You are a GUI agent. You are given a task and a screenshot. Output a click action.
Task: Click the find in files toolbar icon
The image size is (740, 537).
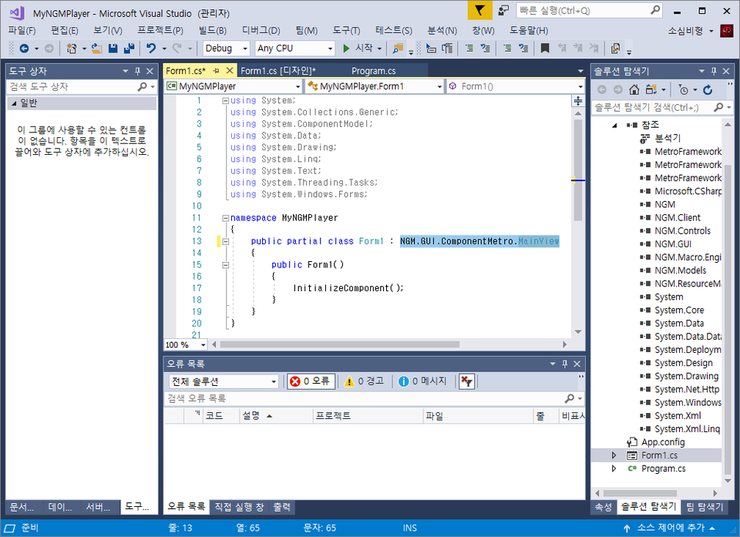click(398, 48)
